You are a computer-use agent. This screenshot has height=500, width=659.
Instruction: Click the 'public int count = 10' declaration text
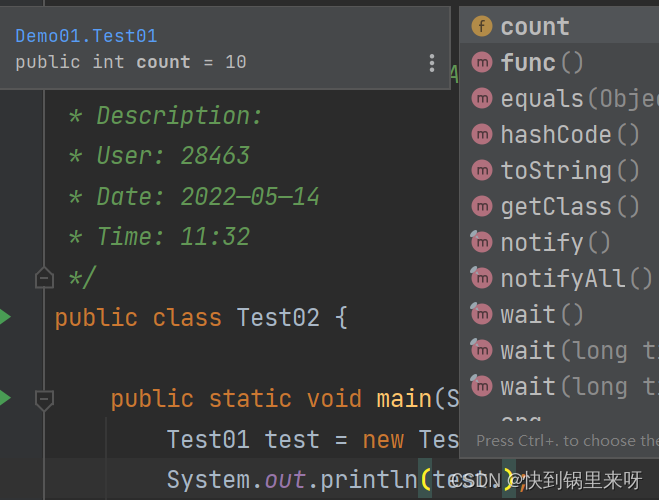(131, 62)
